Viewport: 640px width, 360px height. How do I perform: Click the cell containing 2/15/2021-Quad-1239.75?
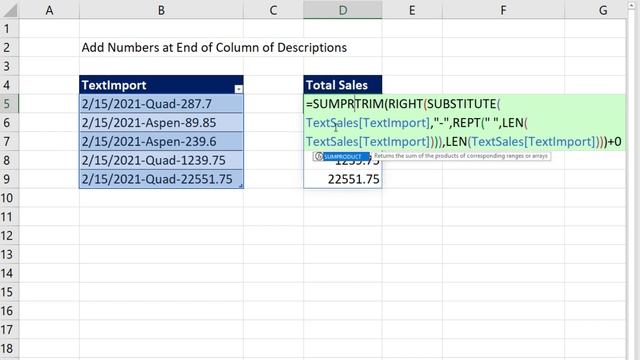pos(161,160)
